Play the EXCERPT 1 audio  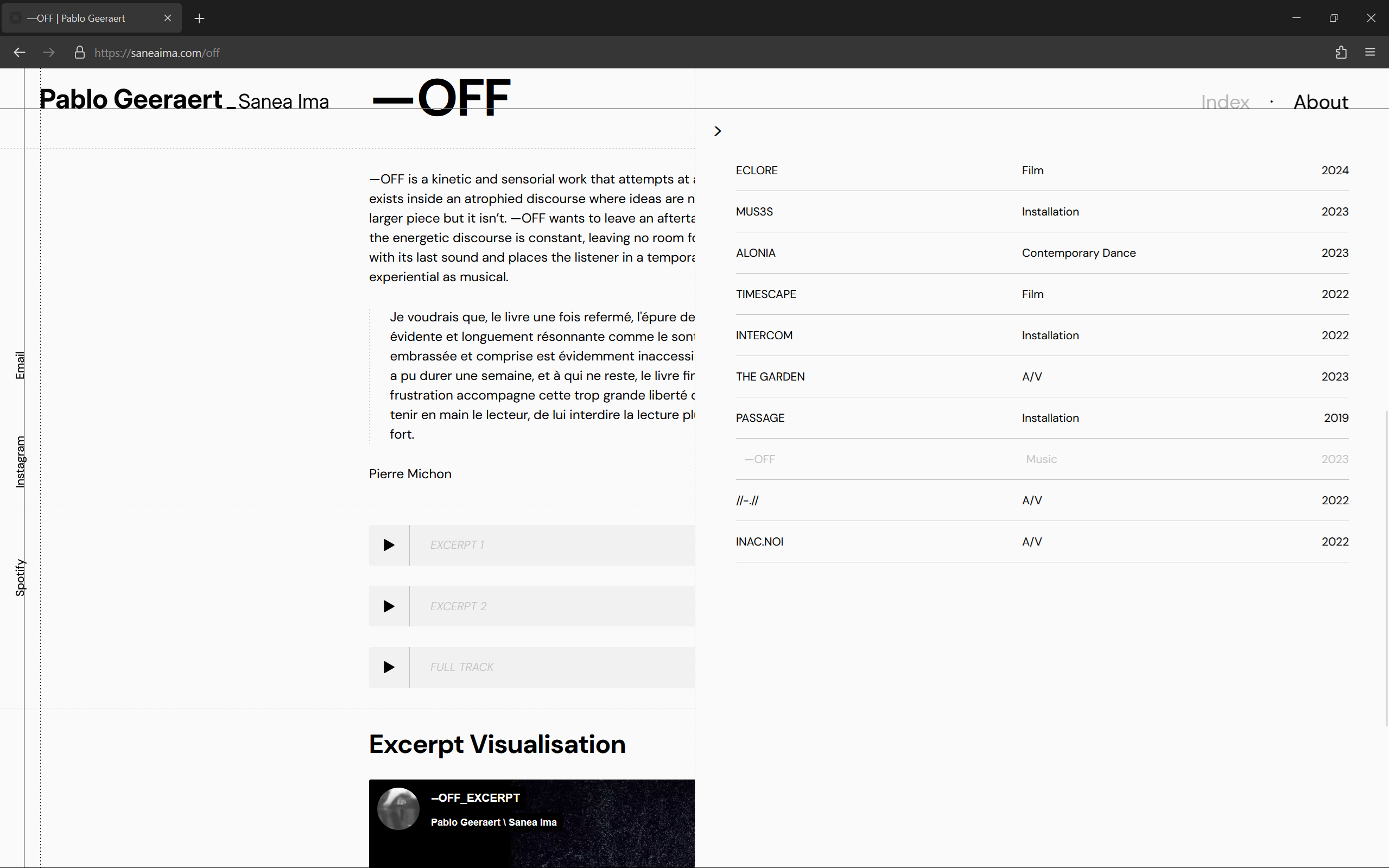click(389, 545)
